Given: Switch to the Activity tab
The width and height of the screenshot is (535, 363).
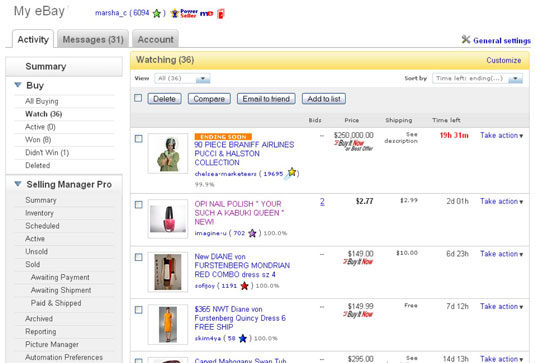Looking at the screenshot, I should [x=33, y=39].
